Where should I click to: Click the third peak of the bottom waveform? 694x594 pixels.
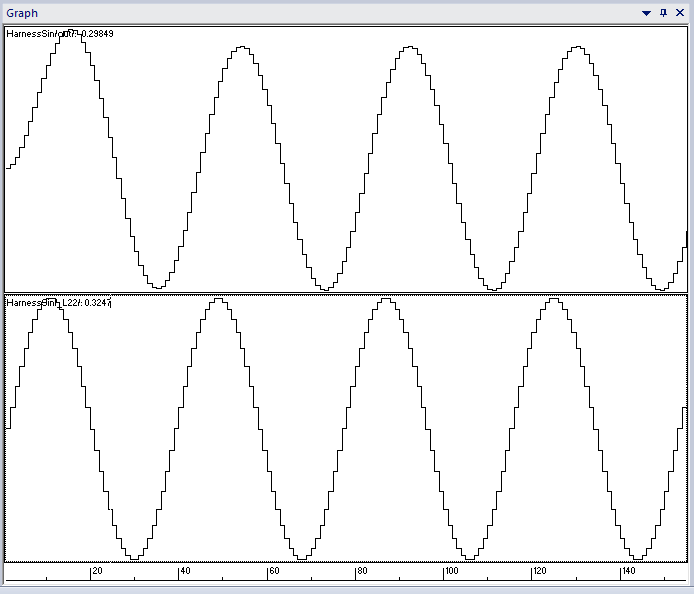pos(385,300)
